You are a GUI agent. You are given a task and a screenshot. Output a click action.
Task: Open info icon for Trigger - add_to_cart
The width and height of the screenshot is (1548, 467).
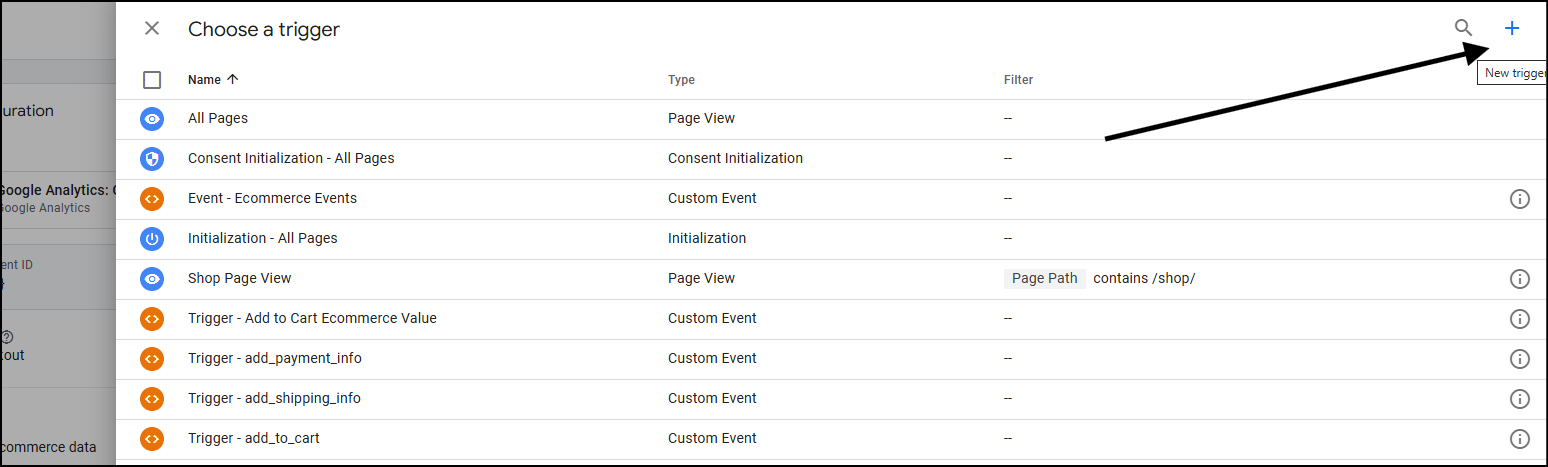(x=1519, y=439)
